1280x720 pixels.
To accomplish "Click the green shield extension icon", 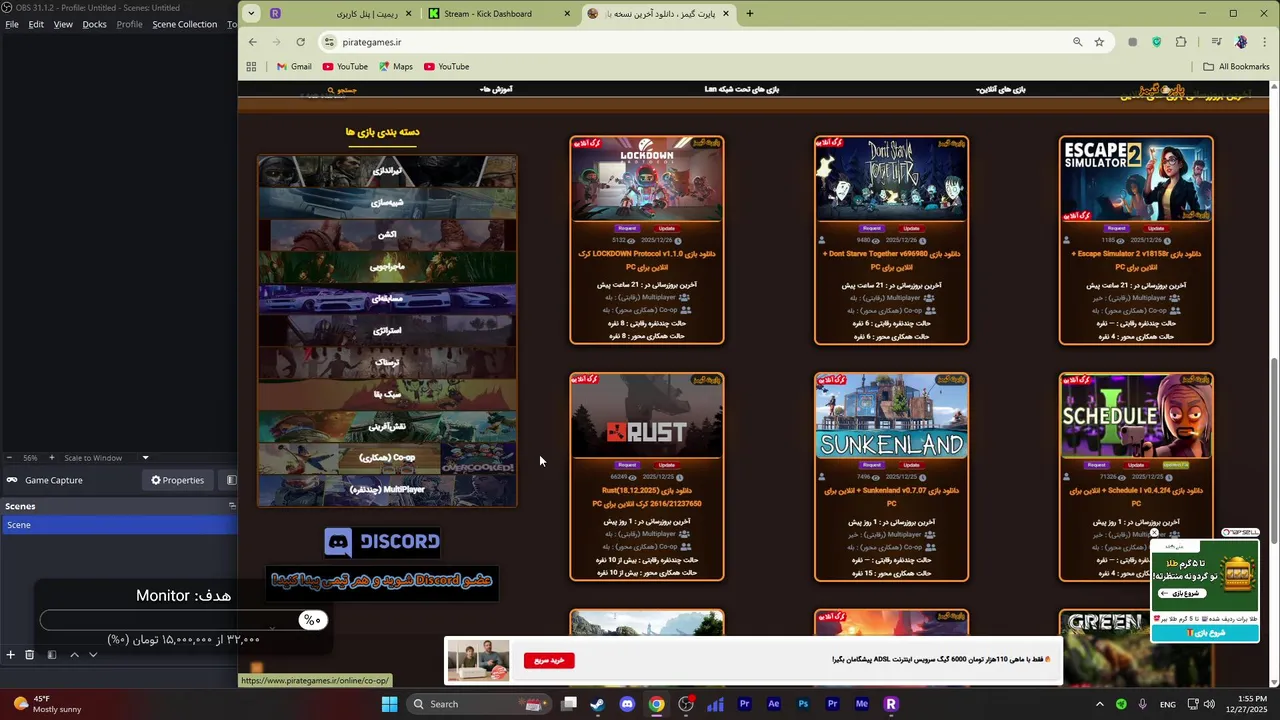I will click(x=1156, y=42).
